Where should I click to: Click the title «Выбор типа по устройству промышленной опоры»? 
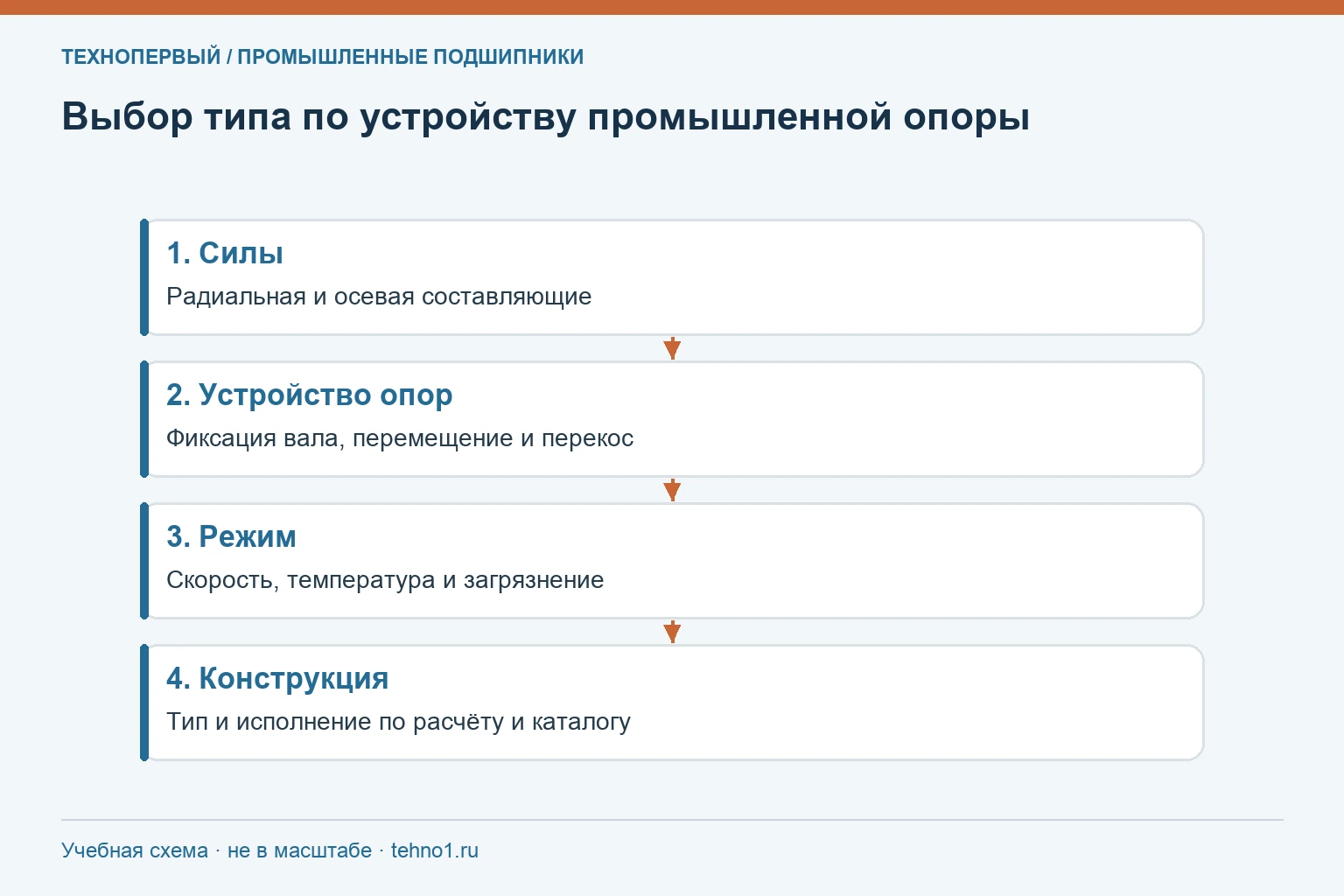[545, 116]
